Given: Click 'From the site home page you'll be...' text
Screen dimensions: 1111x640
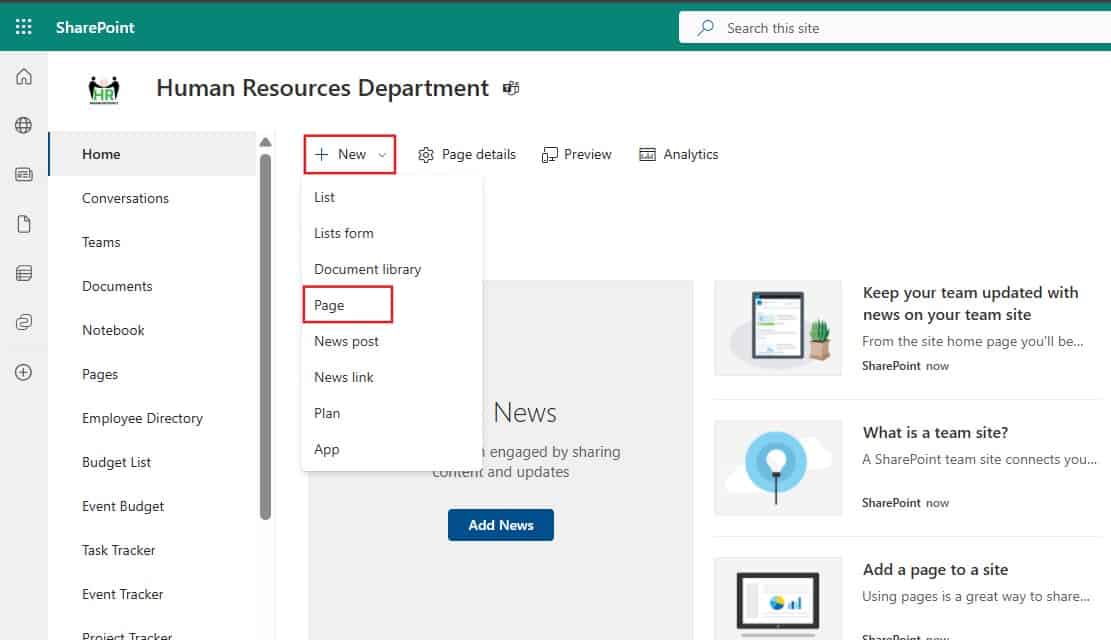Looking at the screenshot, I should (x=972, y=341).
